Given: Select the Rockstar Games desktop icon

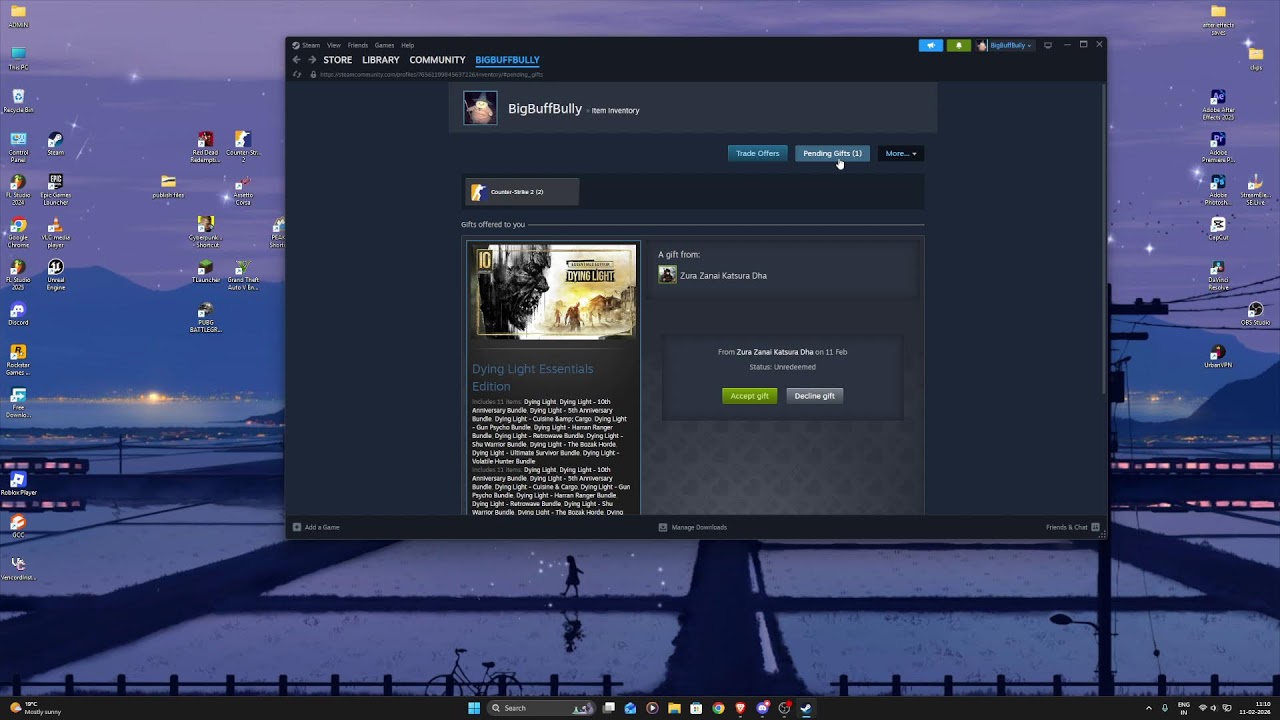Looking at the screenshot, I should pos(18,360).
